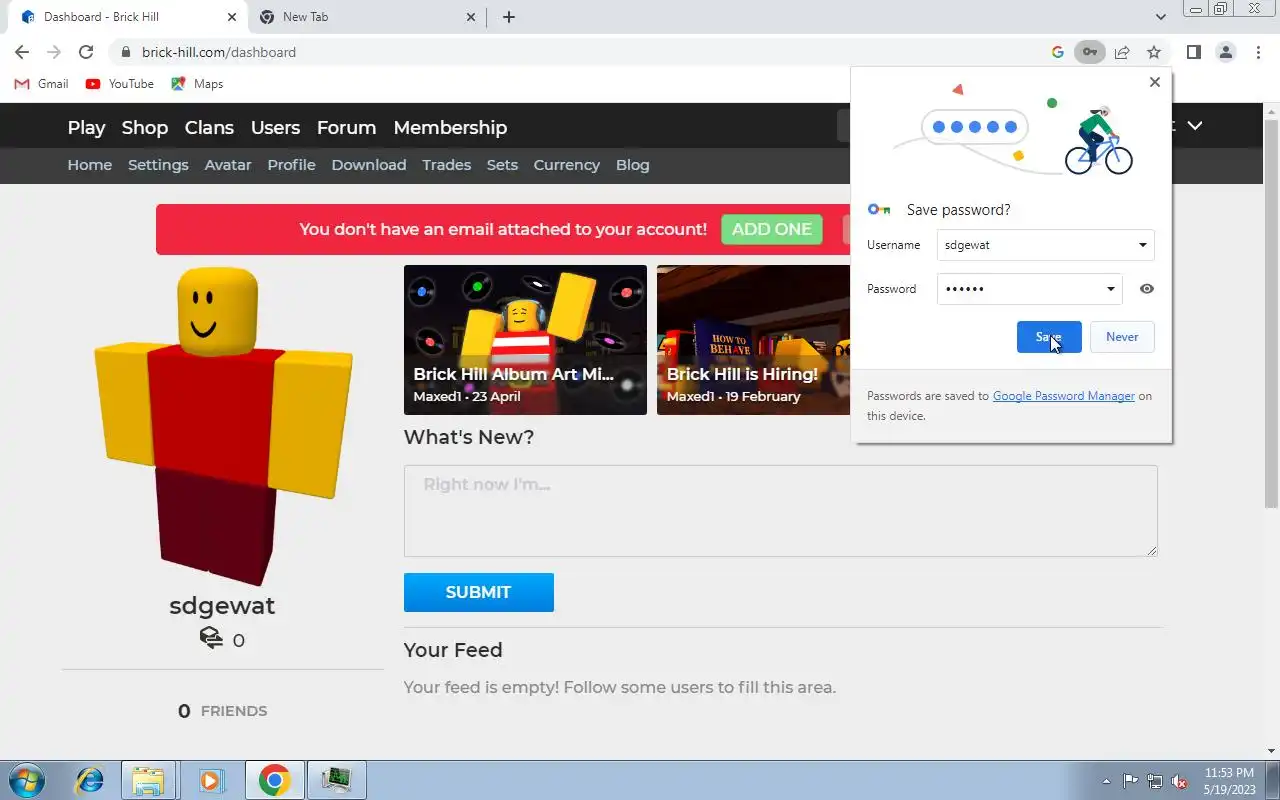1280x800 pixels.
Task: Open the Users page
Action: click(275, 127)
